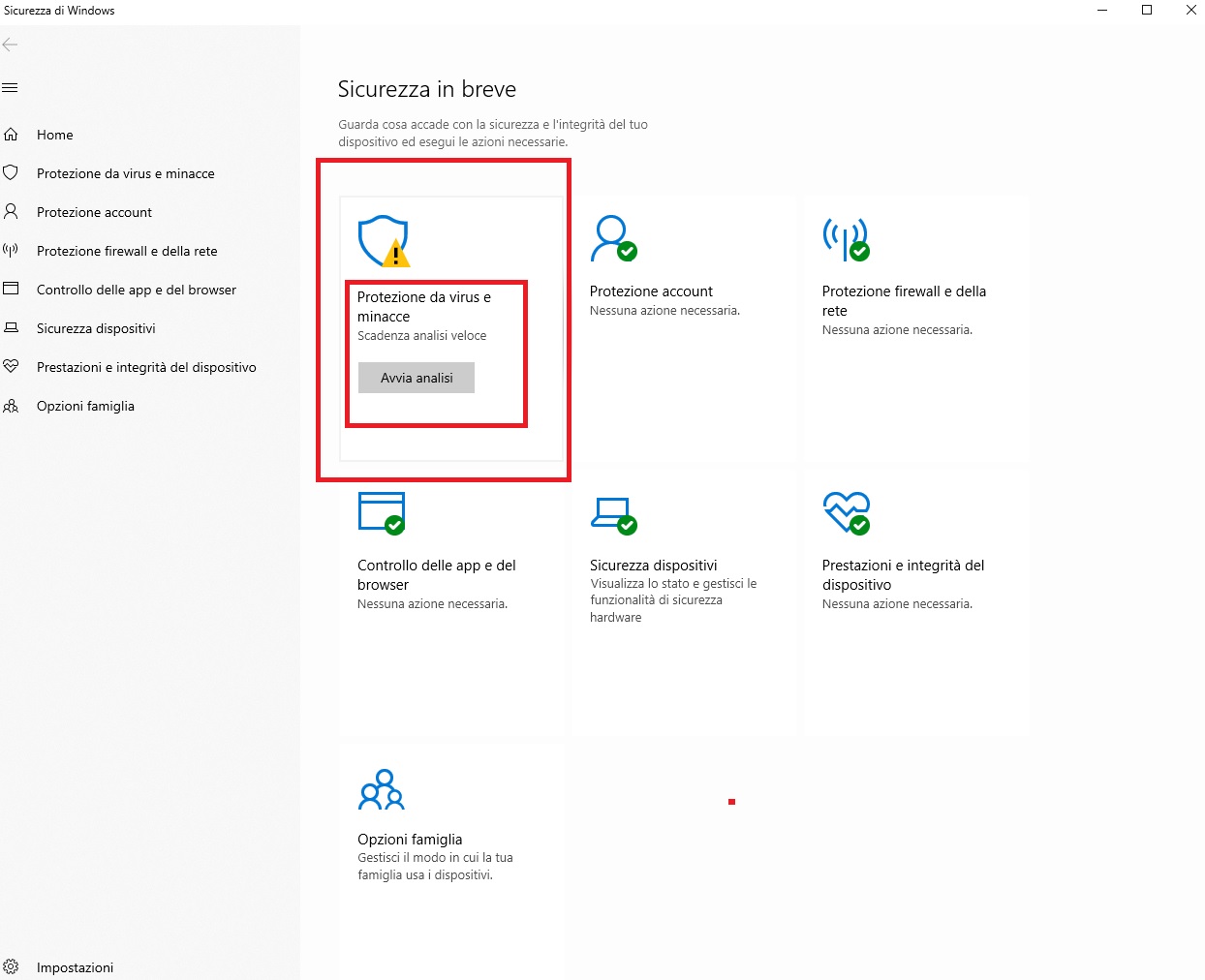Open Controllo delle app e del browser tile title
Screen dimensions: 1205x980
pyautogui.click(x=437, y=575)
